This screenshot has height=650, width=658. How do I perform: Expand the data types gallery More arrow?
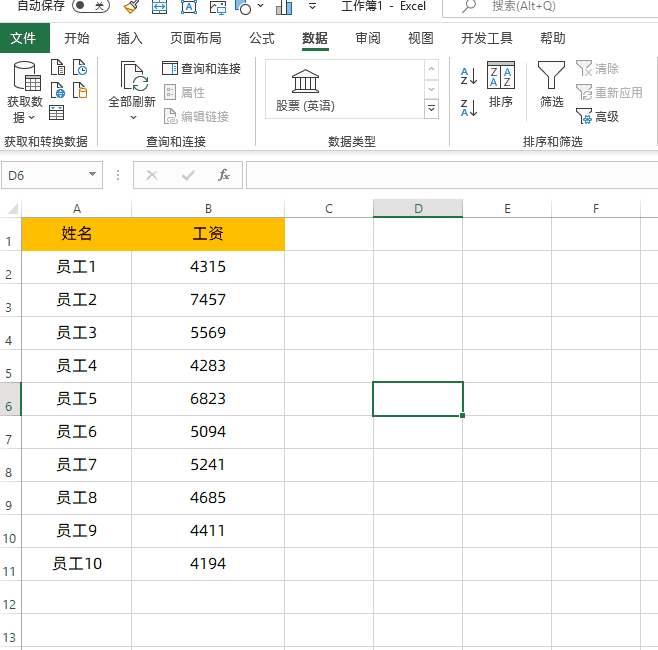click(x=431, y=109)
